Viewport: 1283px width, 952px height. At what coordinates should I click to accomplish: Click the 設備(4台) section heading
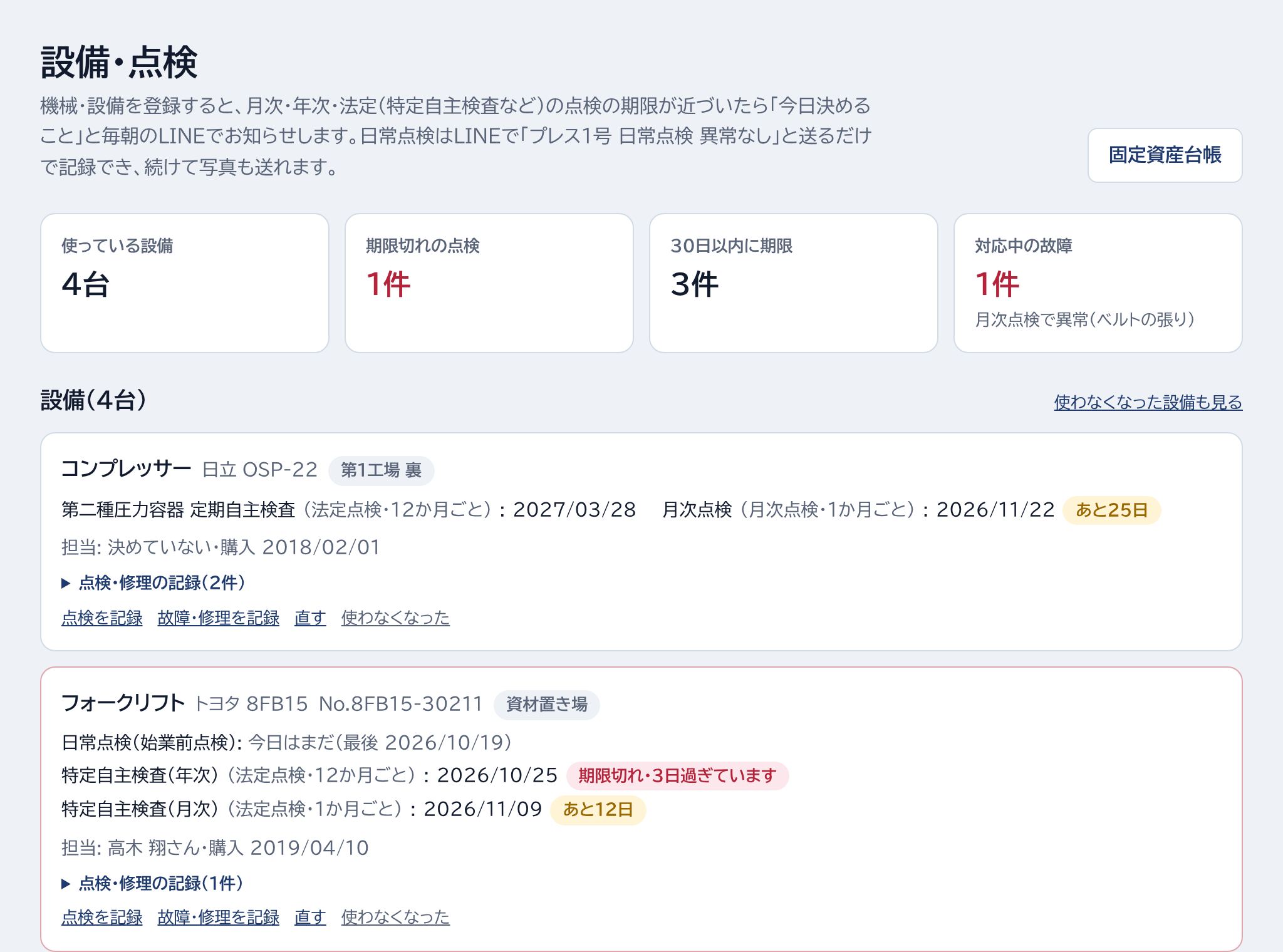93,400
